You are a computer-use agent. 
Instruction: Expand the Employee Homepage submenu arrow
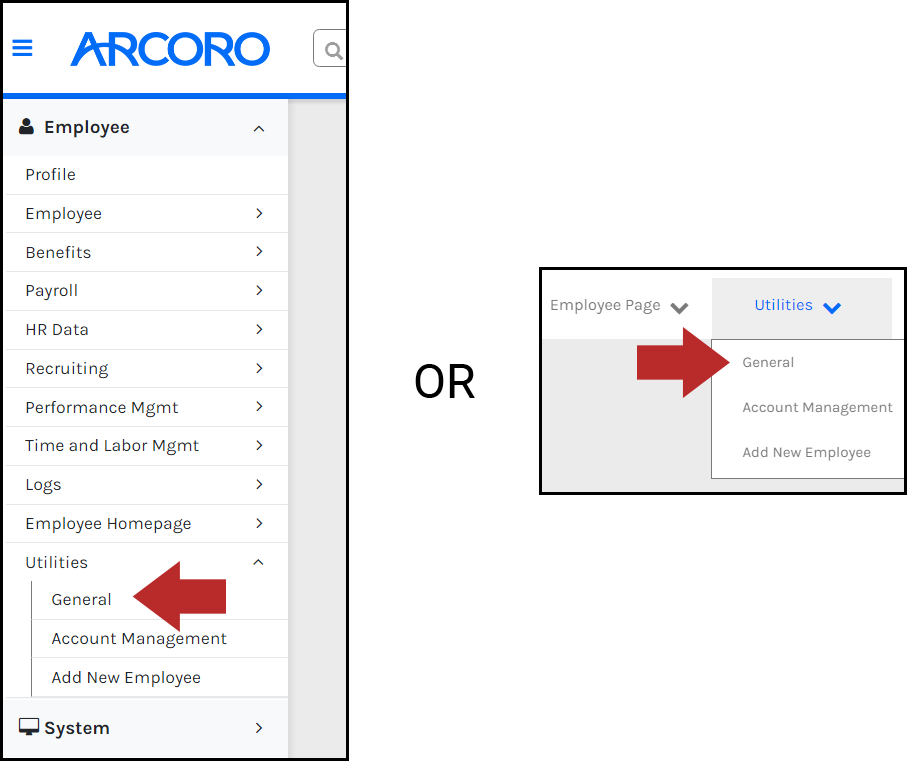click(259, 523)
